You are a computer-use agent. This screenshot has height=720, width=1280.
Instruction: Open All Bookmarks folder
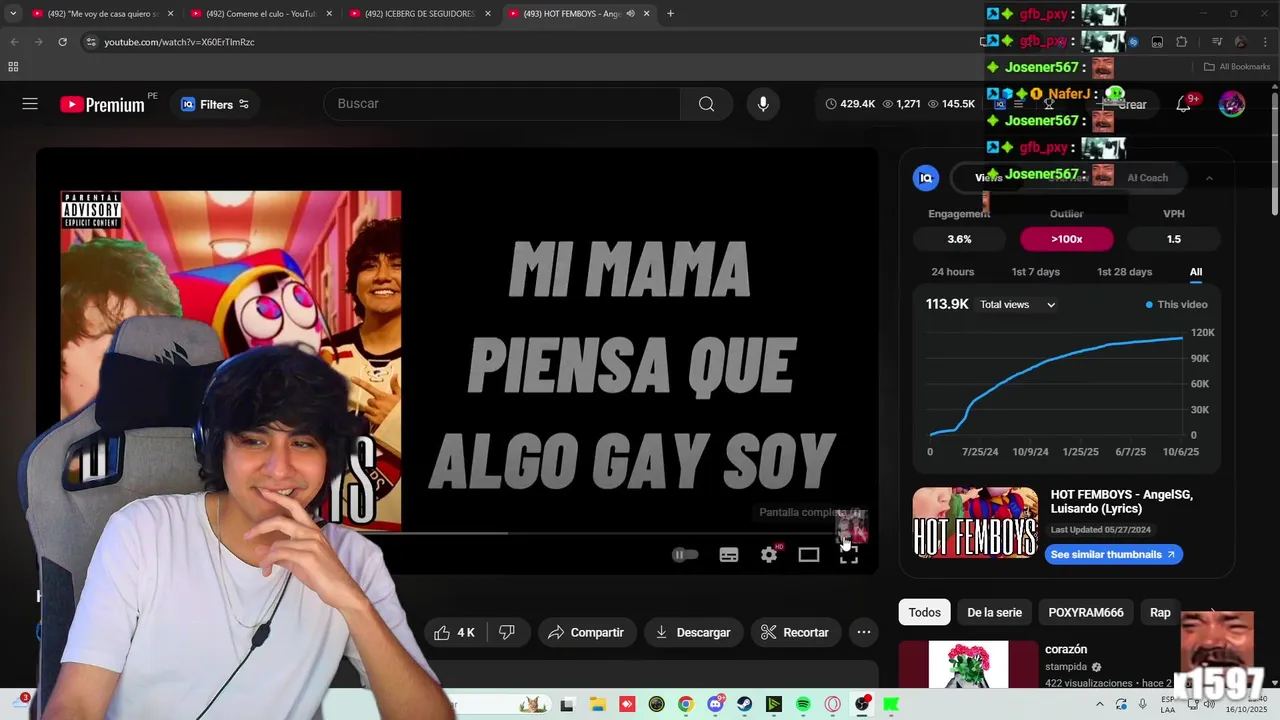click(x=1237, y=67)
